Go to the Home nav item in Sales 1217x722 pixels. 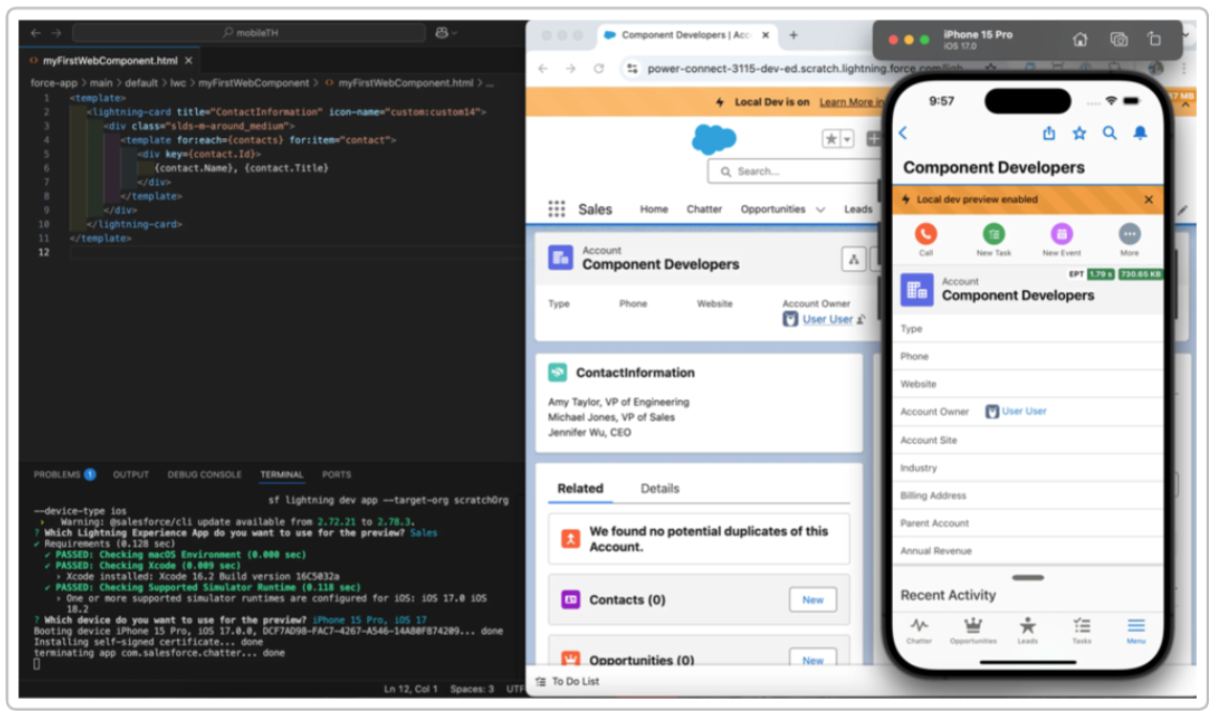coord(654,209)
